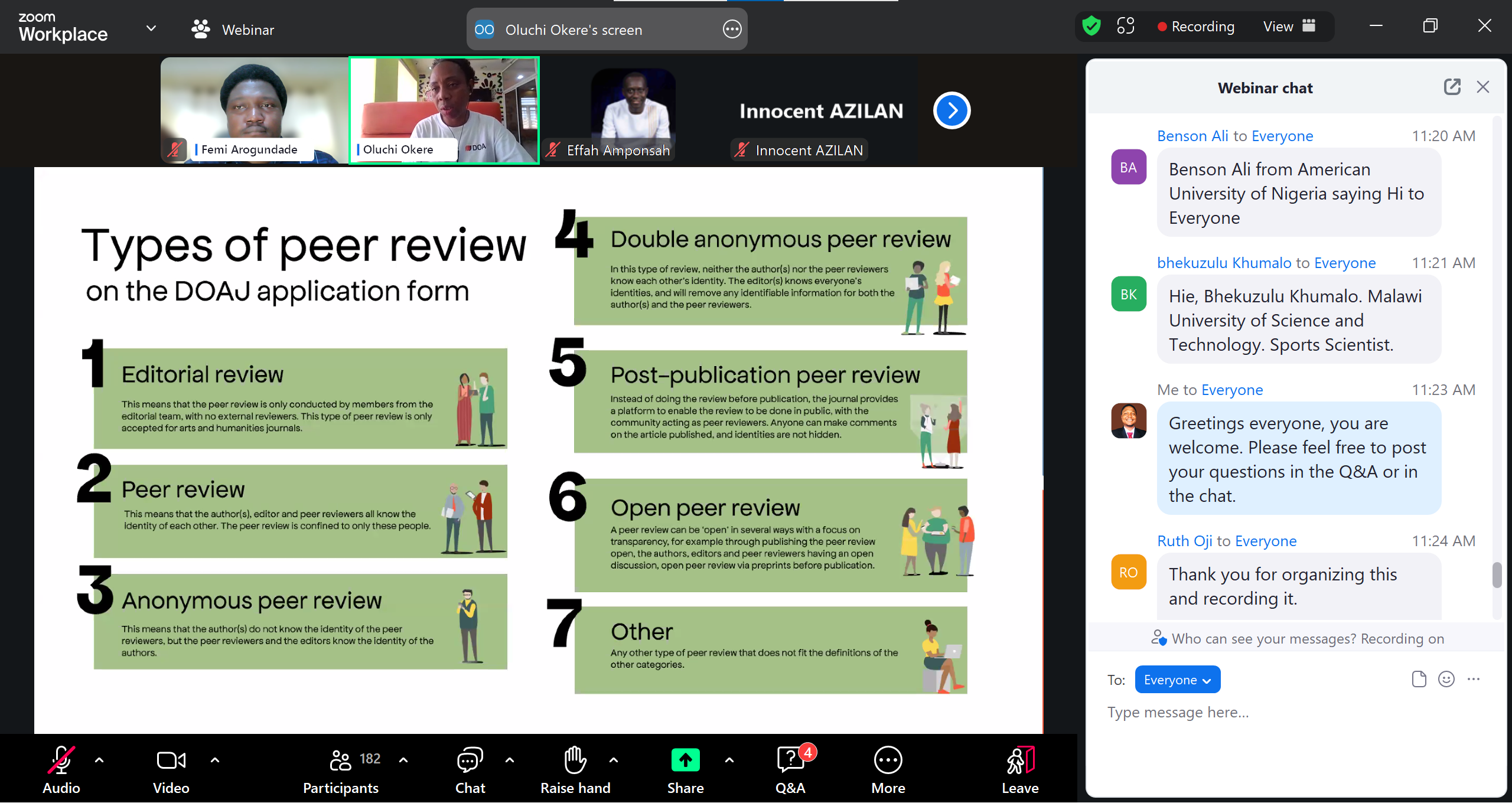Open 'Who can see your messages?' info
This screenshot has width=1512, height=803.
coord(1296,638)
